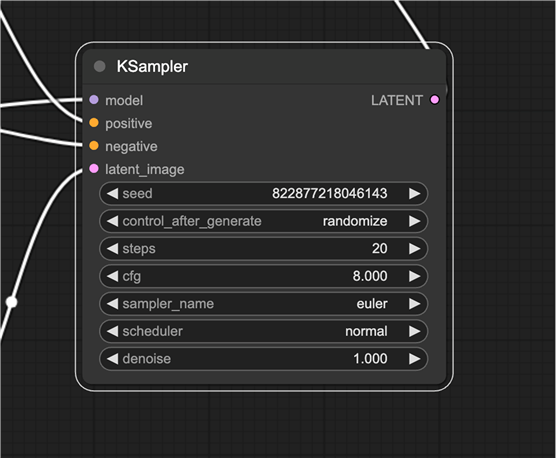Open the sampler_name euler dropdown
Screen dimensions: 556x458
tap(263, 304)
